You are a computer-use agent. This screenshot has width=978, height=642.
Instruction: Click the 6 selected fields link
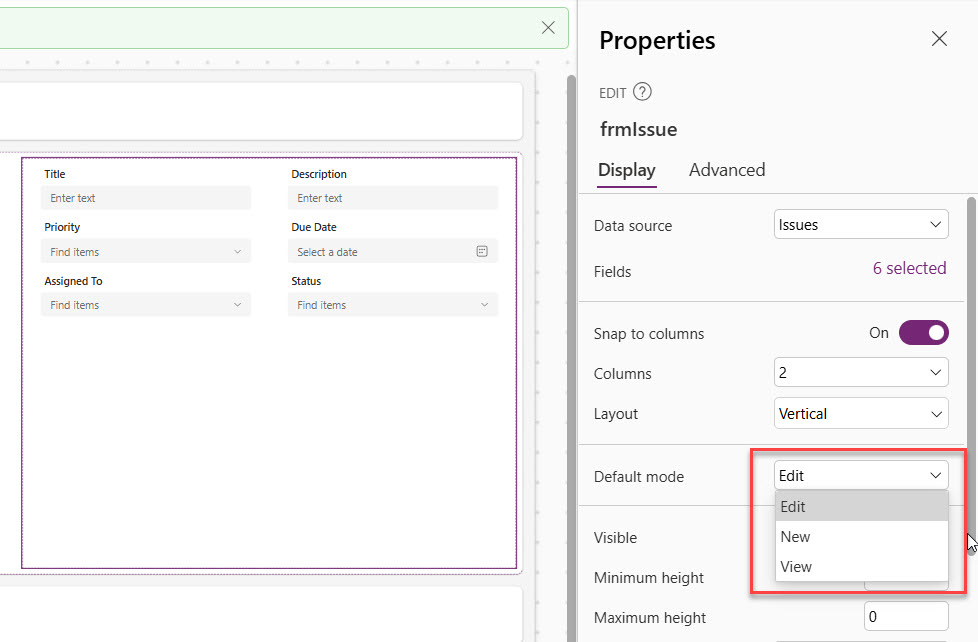(909, 268)
